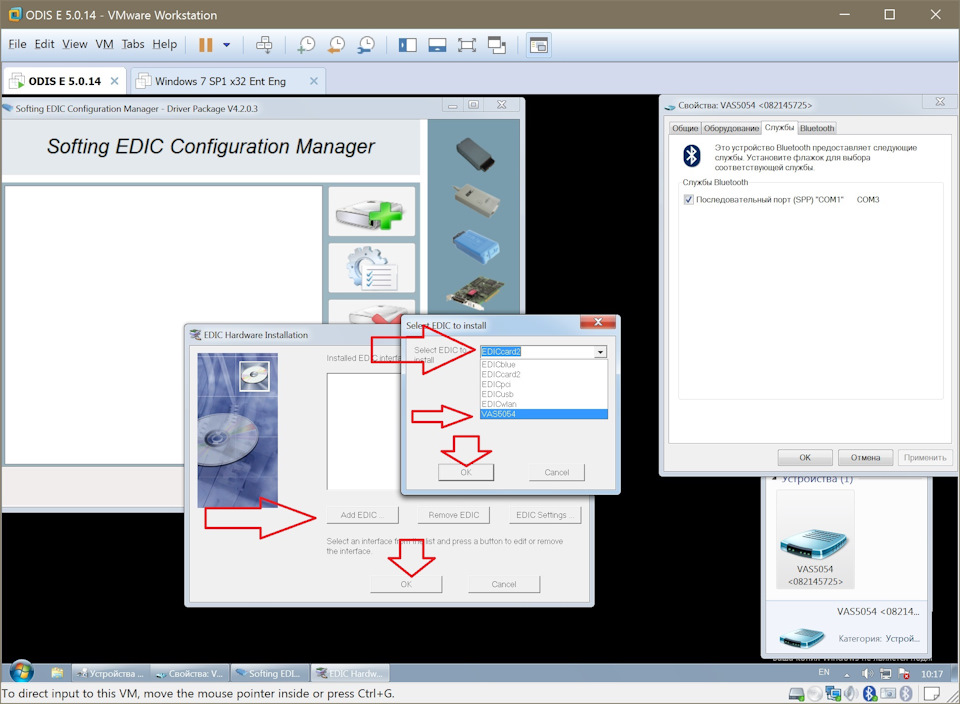Open the dropdown arrow next to pause

(227, 45)
